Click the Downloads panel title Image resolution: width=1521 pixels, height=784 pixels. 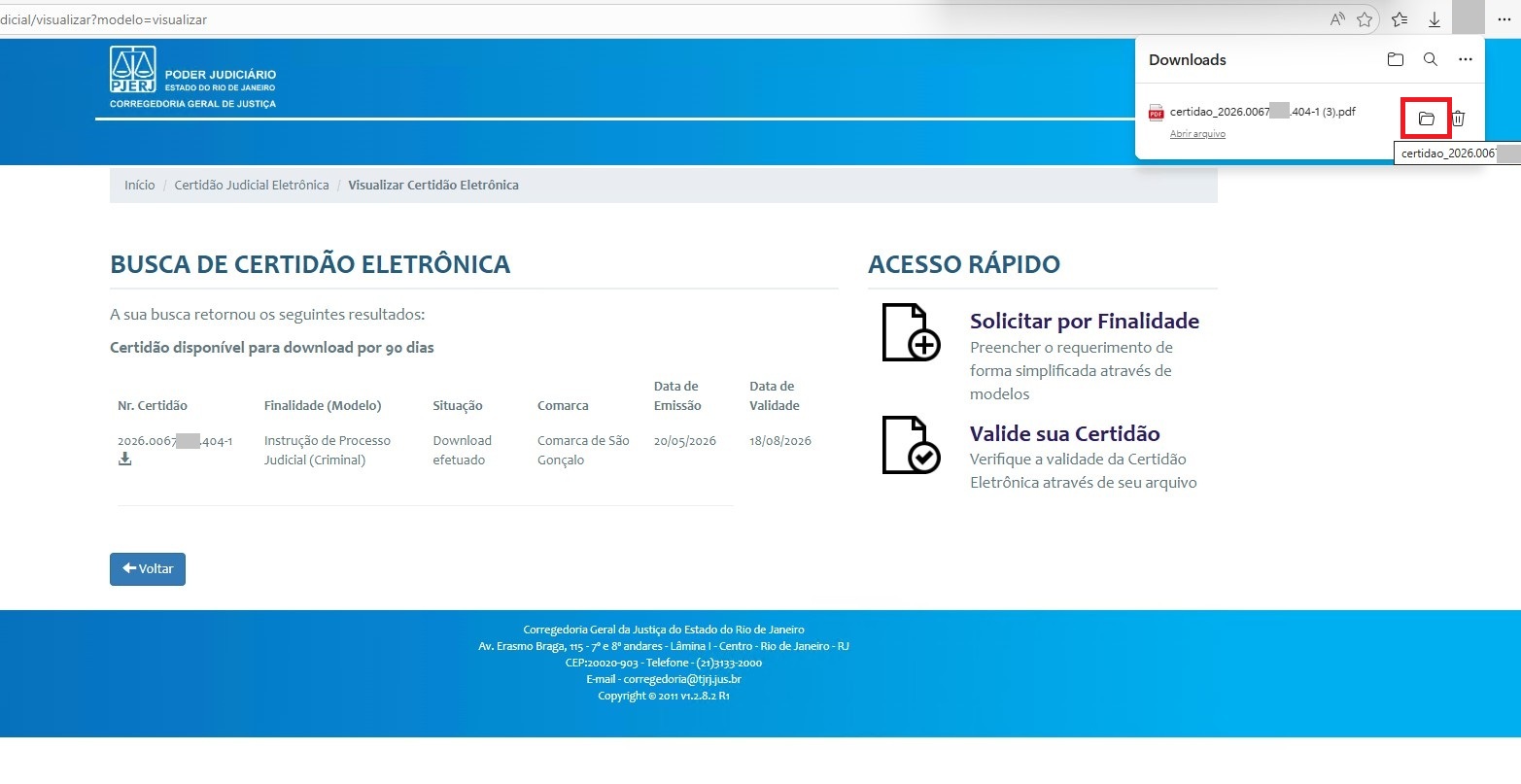[1188, 59]
